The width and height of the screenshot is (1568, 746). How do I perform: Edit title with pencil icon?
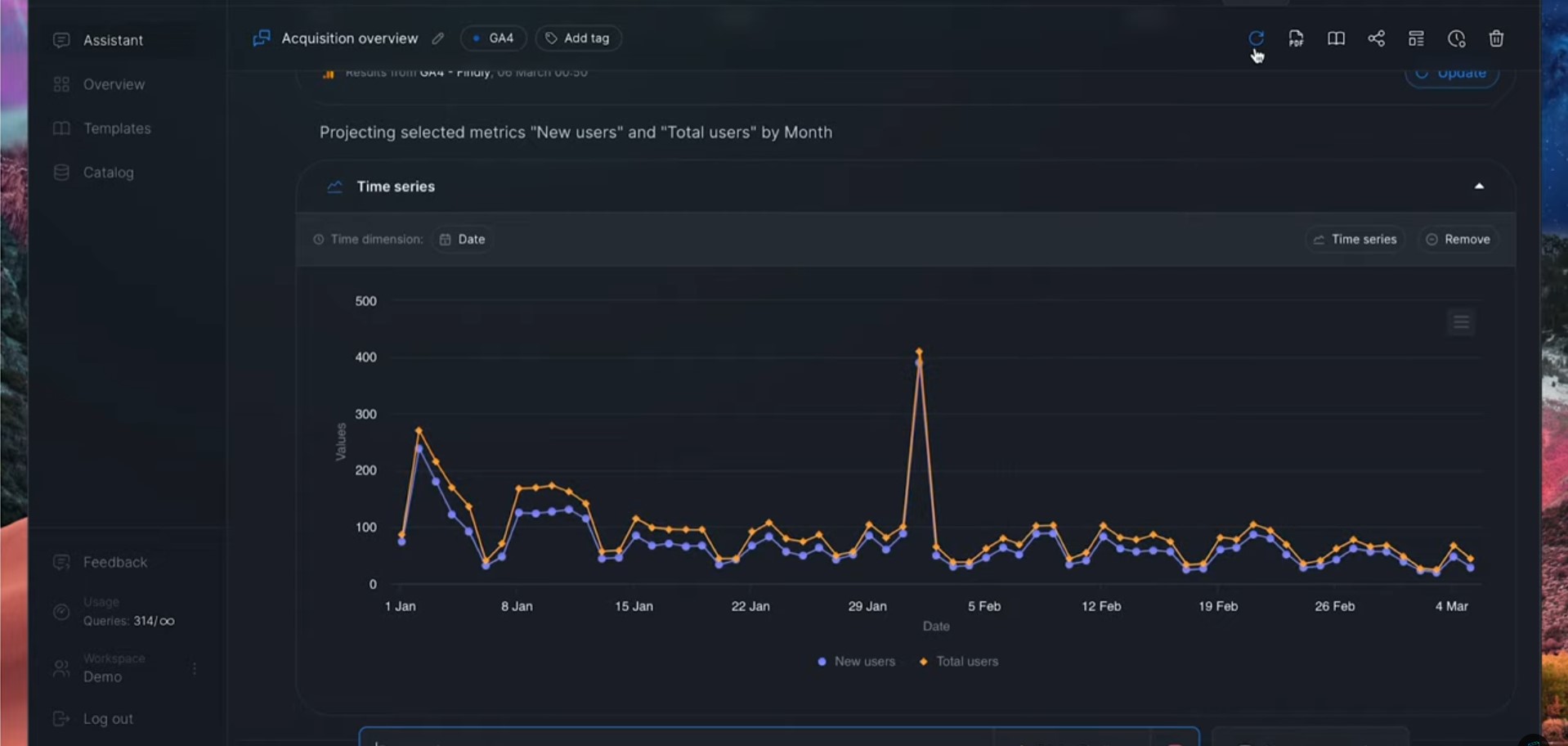[x=438, y=38]
